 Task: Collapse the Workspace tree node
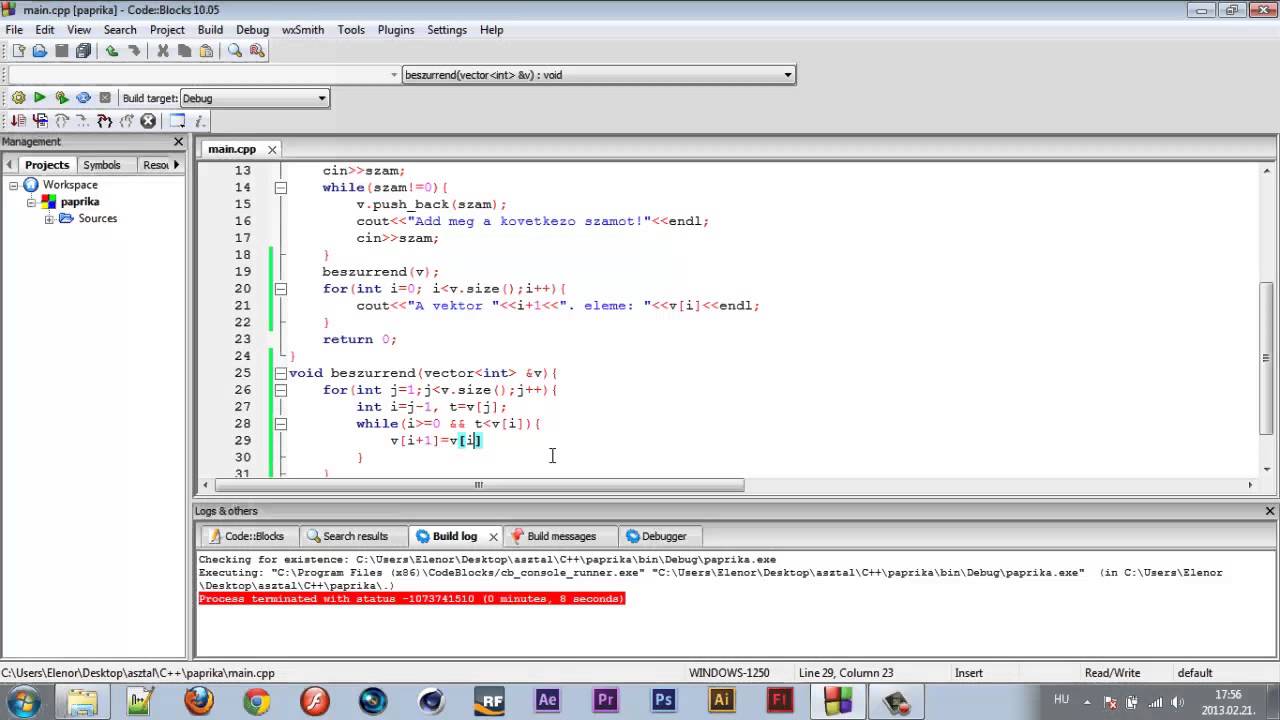coord(14,185)
